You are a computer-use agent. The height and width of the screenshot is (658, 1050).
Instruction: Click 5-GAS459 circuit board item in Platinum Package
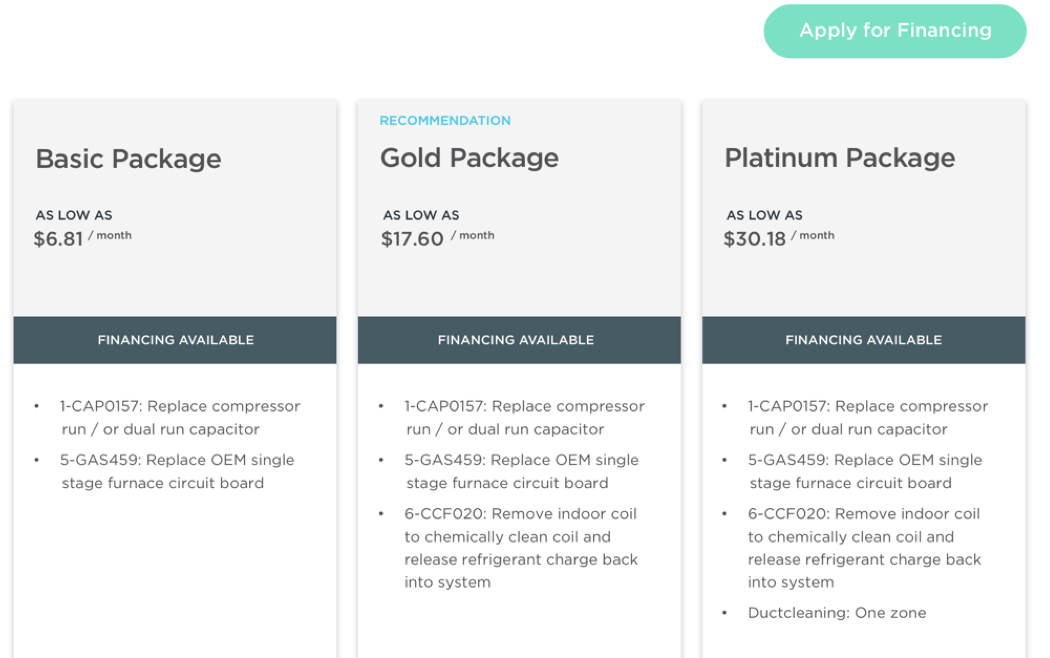(864, 472)
